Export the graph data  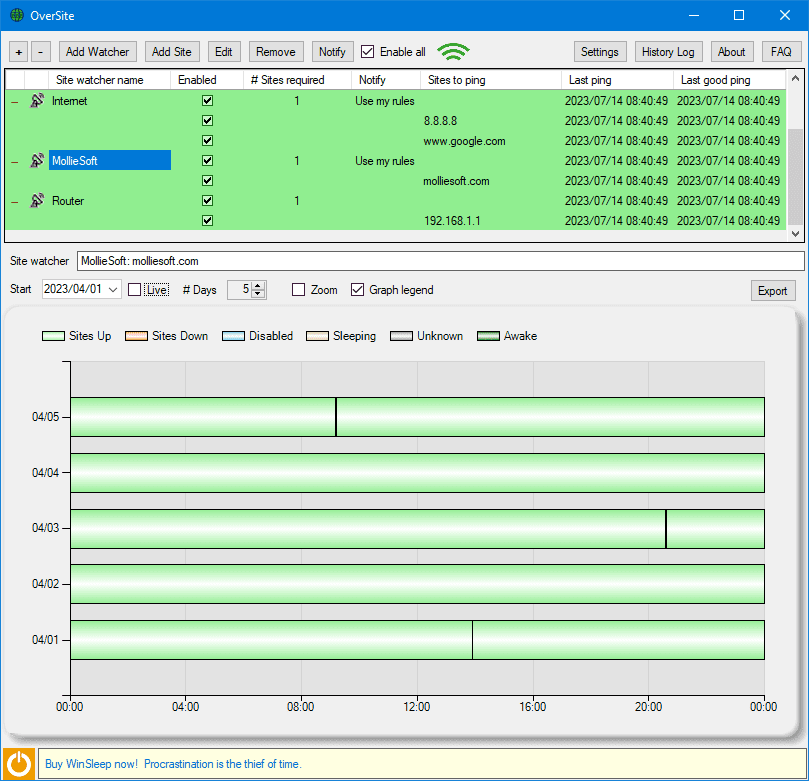coord(773,290)
